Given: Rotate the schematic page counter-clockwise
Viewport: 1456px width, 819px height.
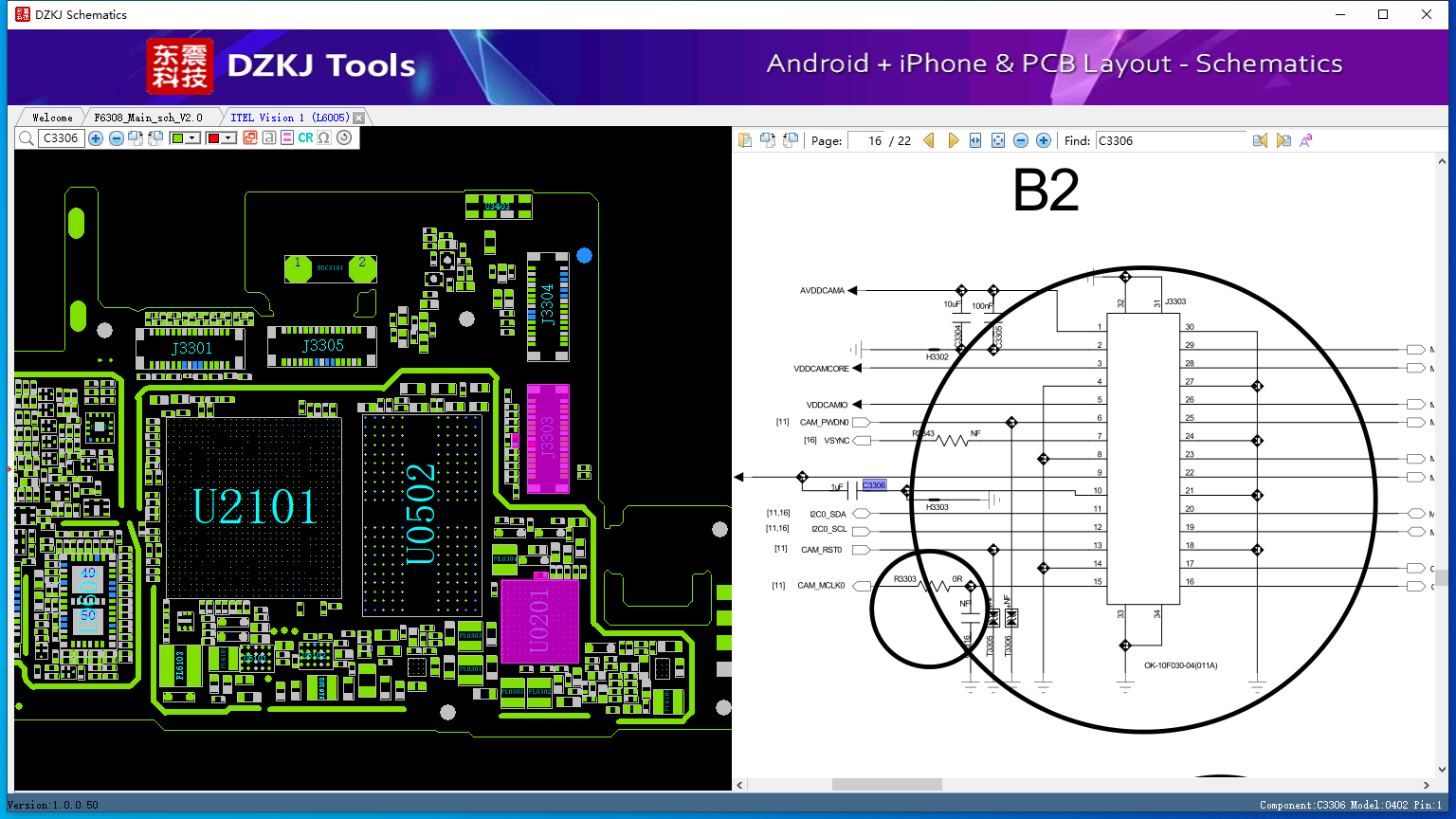Looking at the screenshot, I should [791, 140].
